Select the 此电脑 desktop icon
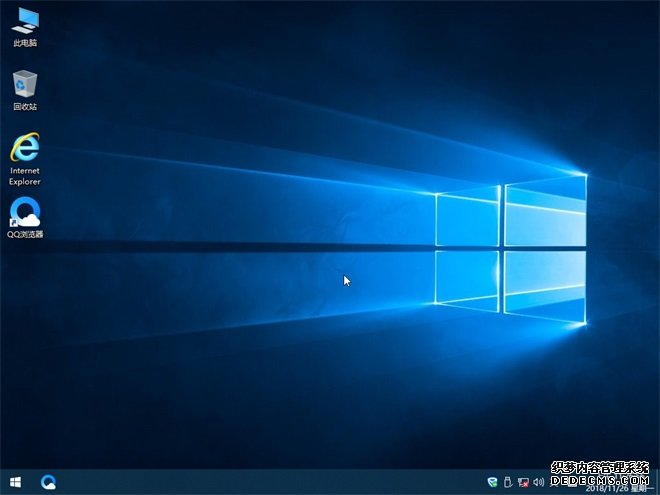The height and width of the screenshot is (495, 660). click(x=25, y=27)
